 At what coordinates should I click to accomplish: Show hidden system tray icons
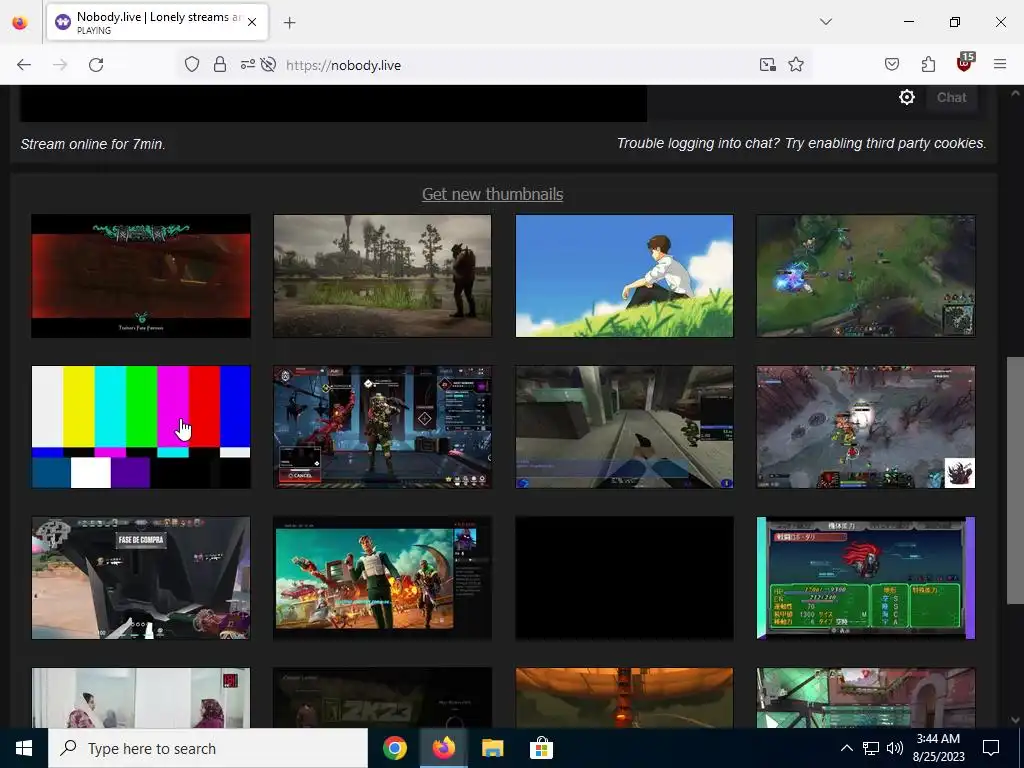click(846, 748)
